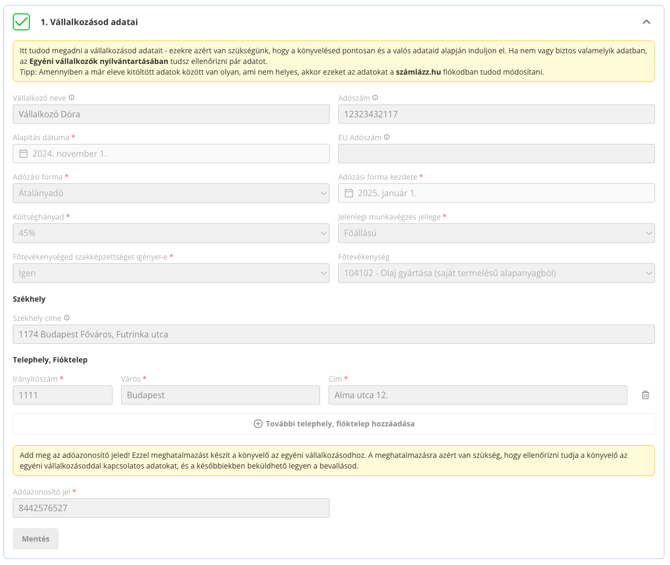Click the green checkmark beside Vállalkozásod adatai
Image resolution: width=670 pixels, height=565 pixels.
coord(21,22)
